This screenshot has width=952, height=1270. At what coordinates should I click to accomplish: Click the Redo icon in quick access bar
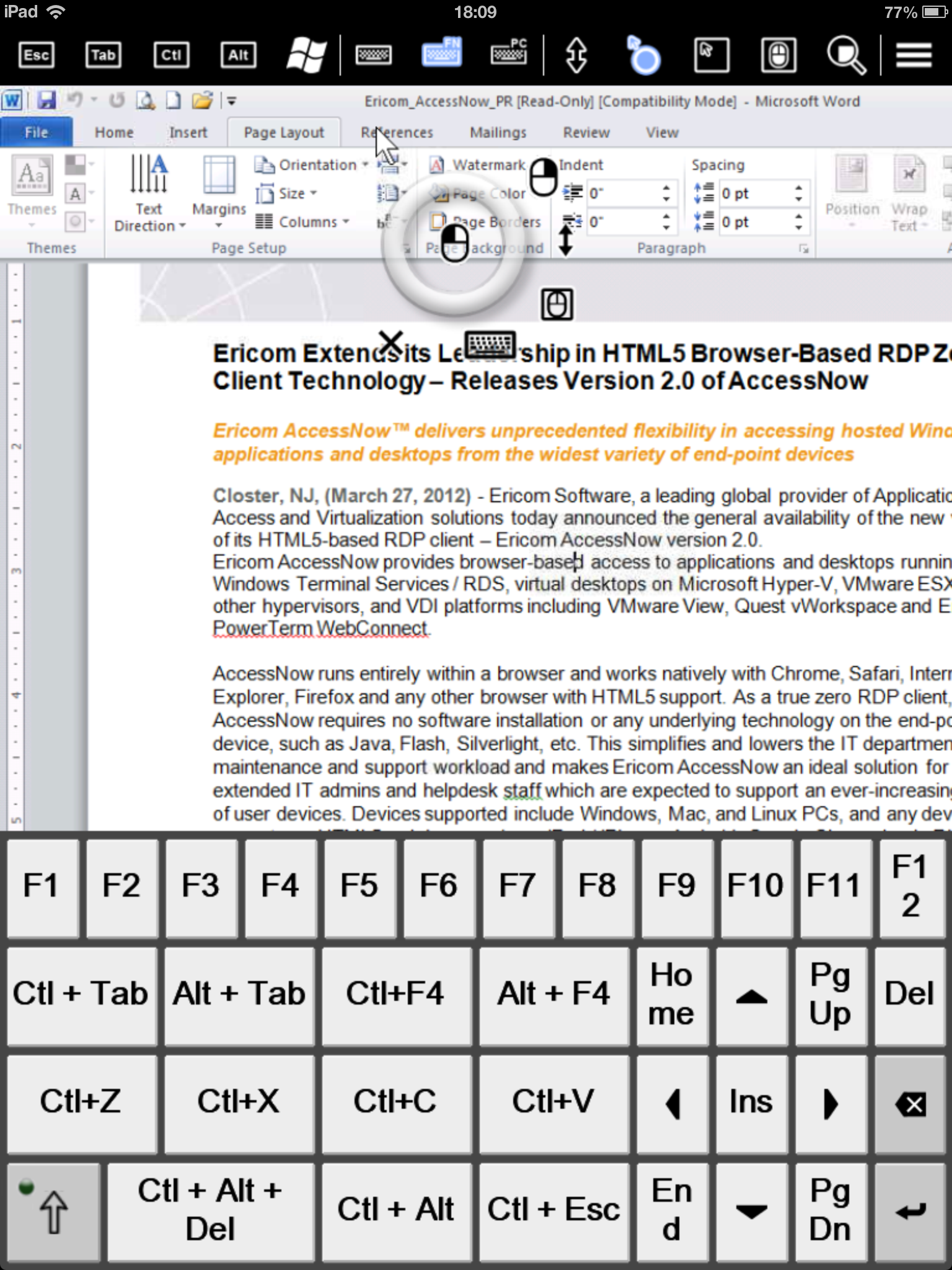117,100
